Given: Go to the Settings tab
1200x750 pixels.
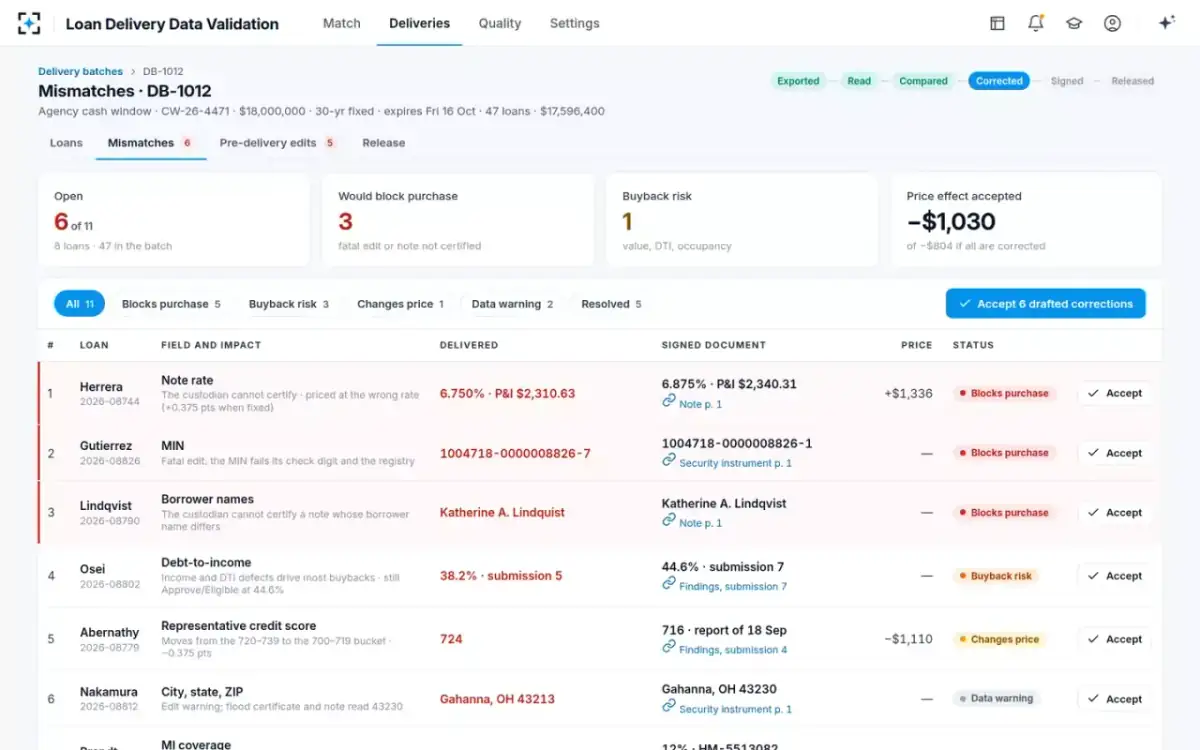Looking at the screenshot, I should pyautogui.click(x=575, y=23).
